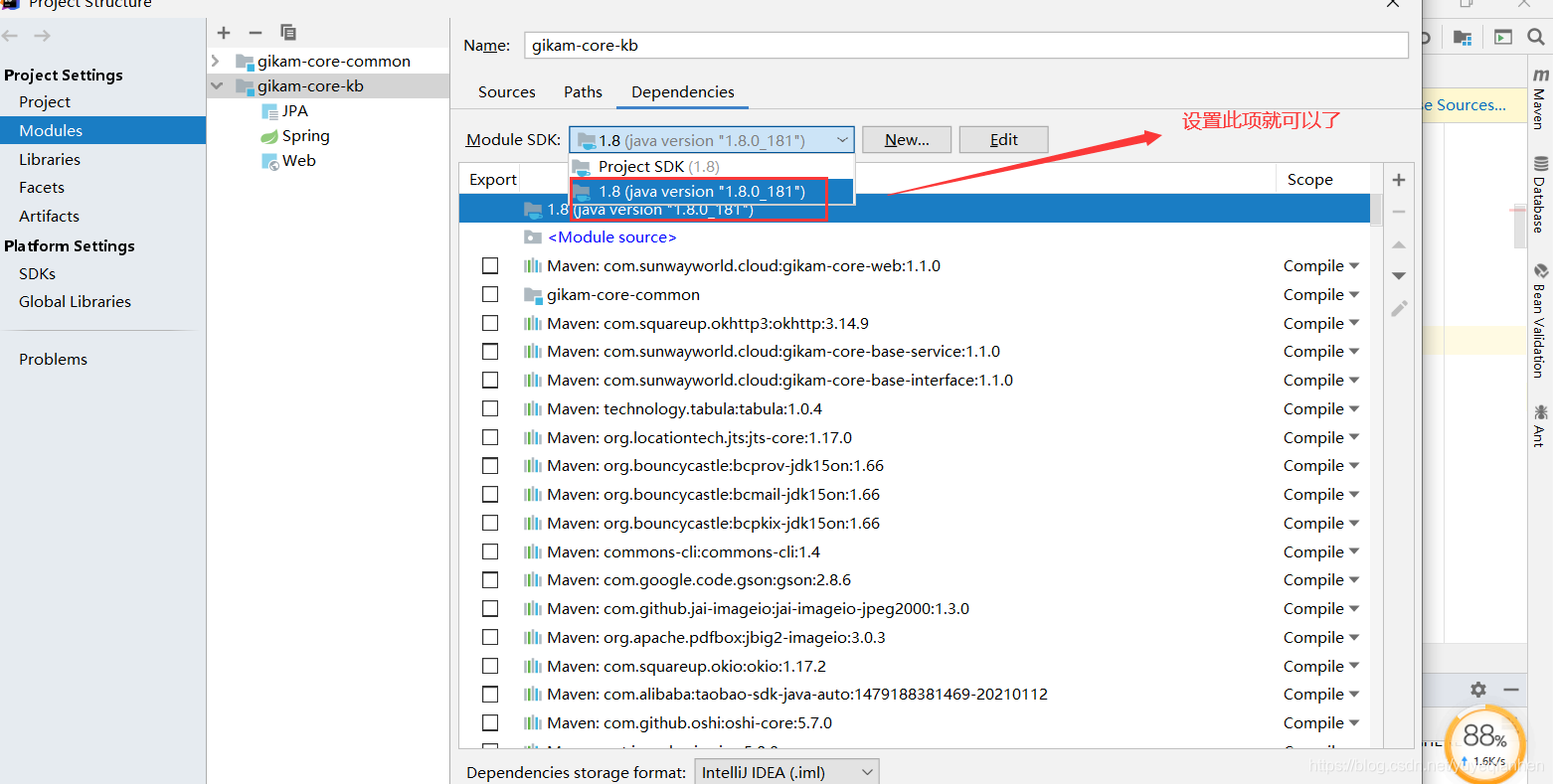Viewport: 1553px width, 784px height.
Task: Switch to the Sources tab
Action: coord(506,91)
